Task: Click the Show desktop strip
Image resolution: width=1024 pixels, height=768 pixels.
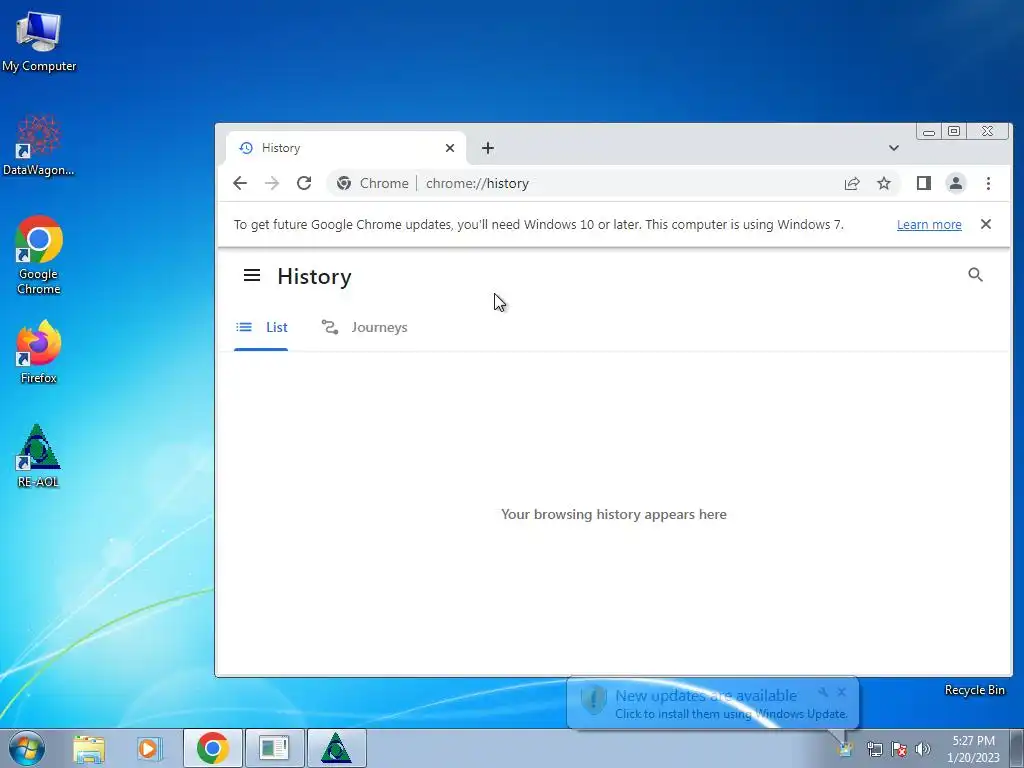Action: (x=1017, y=749)
